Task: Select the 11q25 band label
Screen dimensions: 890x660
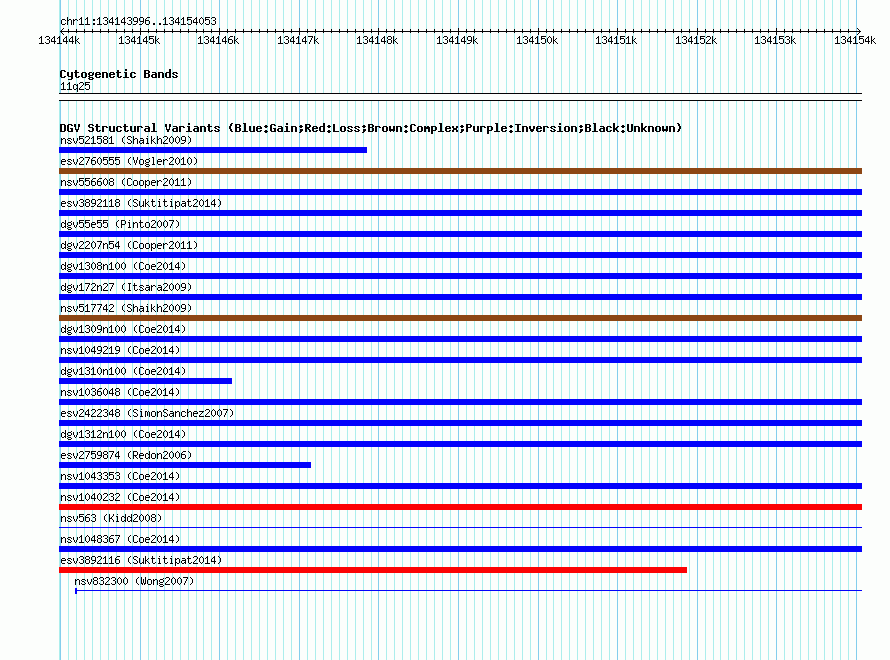Action: tap(75, 86)
